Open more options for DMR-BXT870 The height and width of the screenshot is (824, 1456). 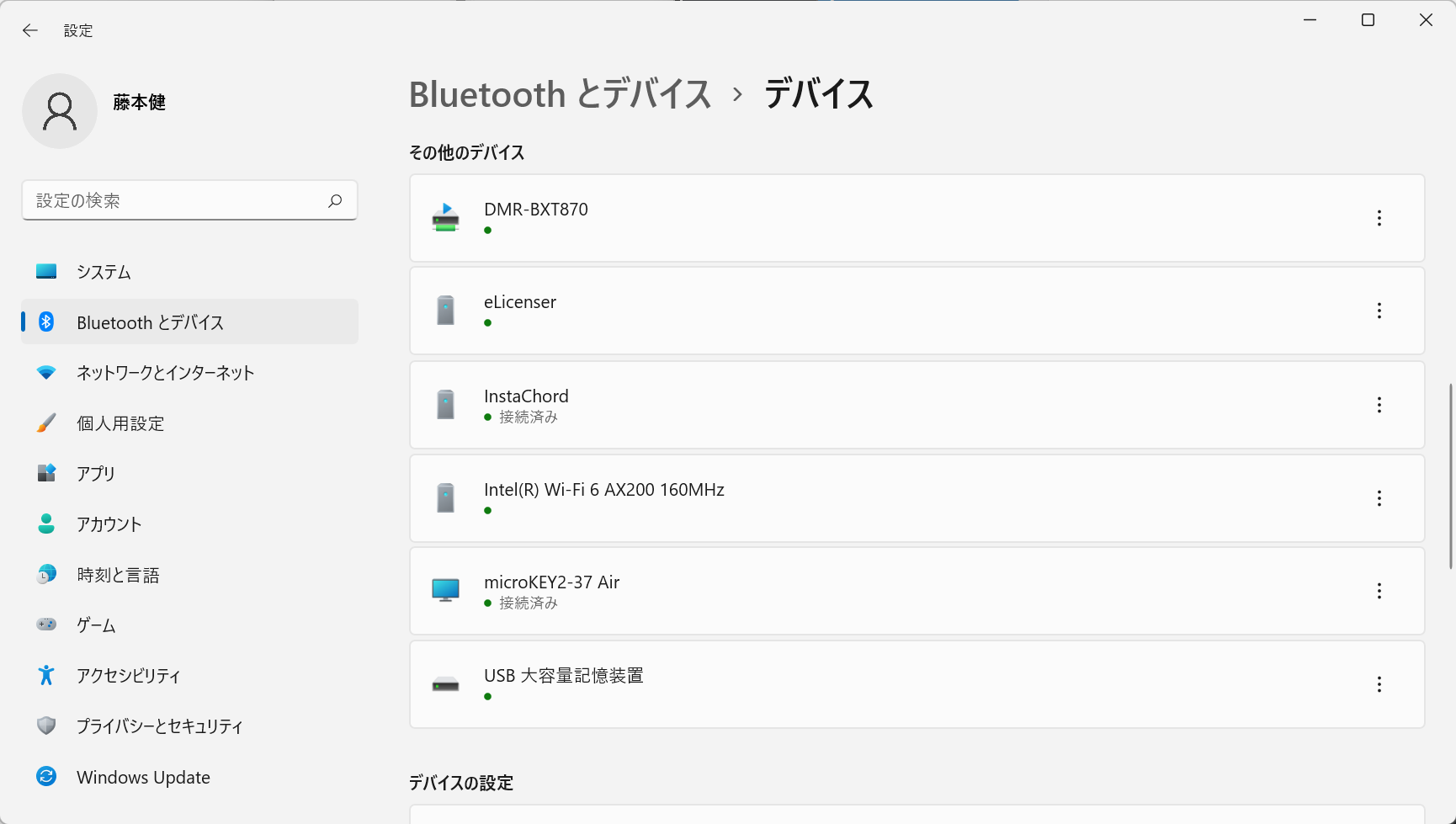(x=1379, y=218)
